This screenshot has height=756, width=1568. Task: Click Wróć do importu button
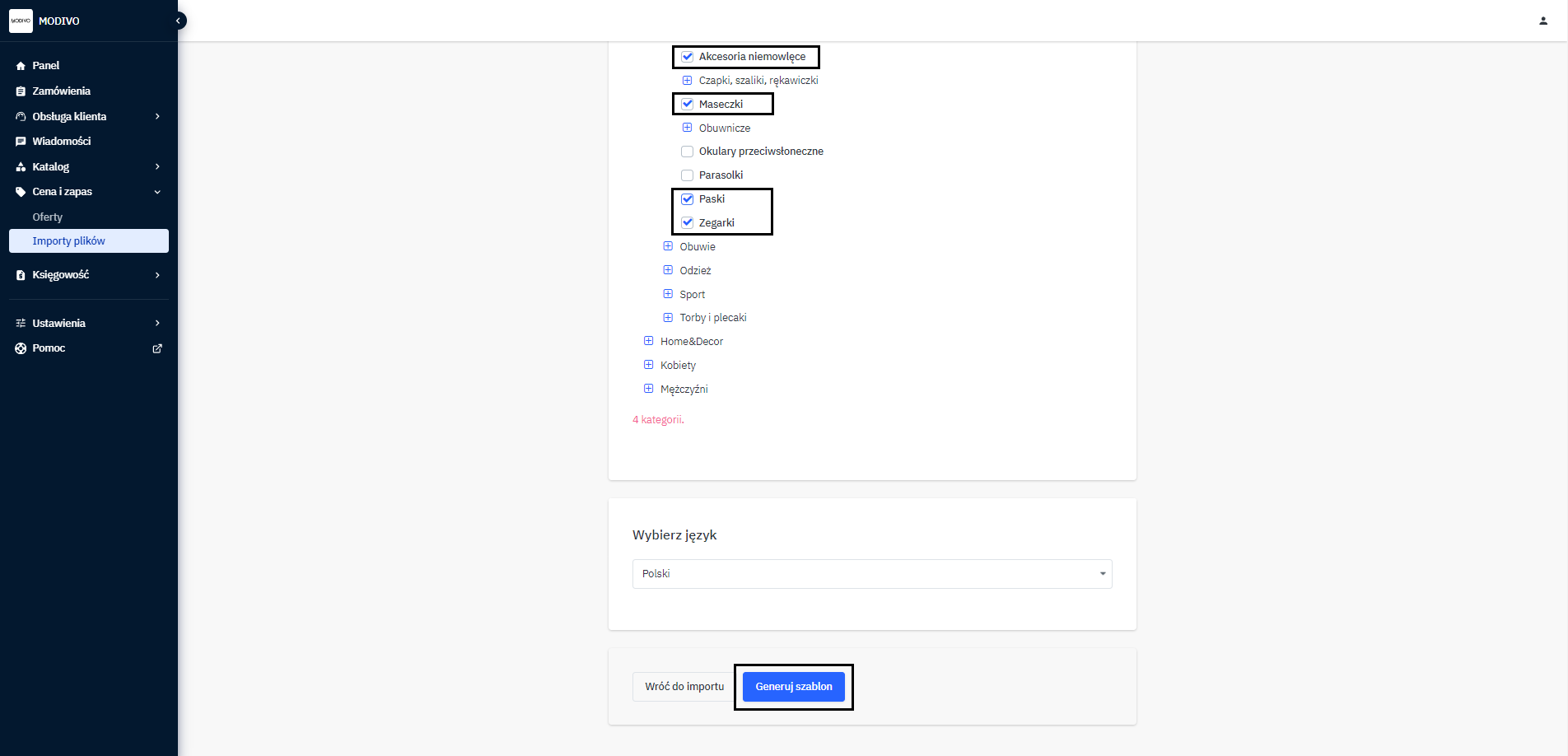pyautogui.click(x=684, y=687)
